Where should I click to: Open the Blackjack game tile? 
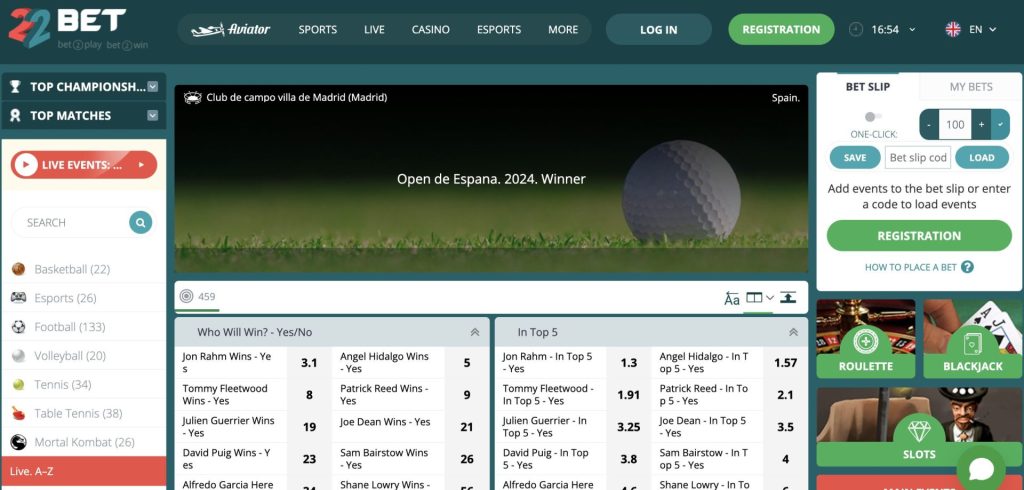972,338
